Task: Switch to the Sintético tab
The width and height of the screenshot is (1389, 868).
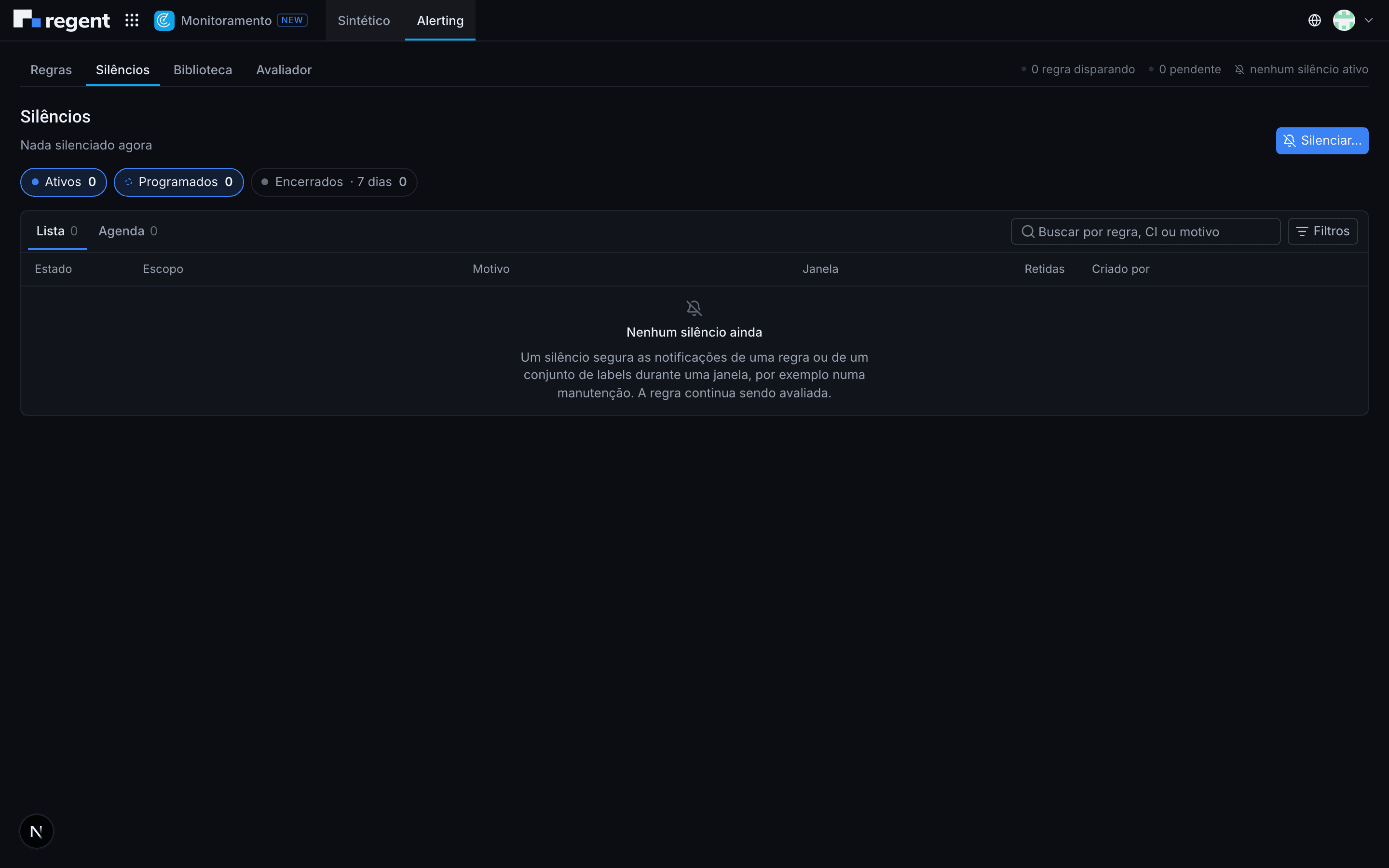Action: click(364, 21)
